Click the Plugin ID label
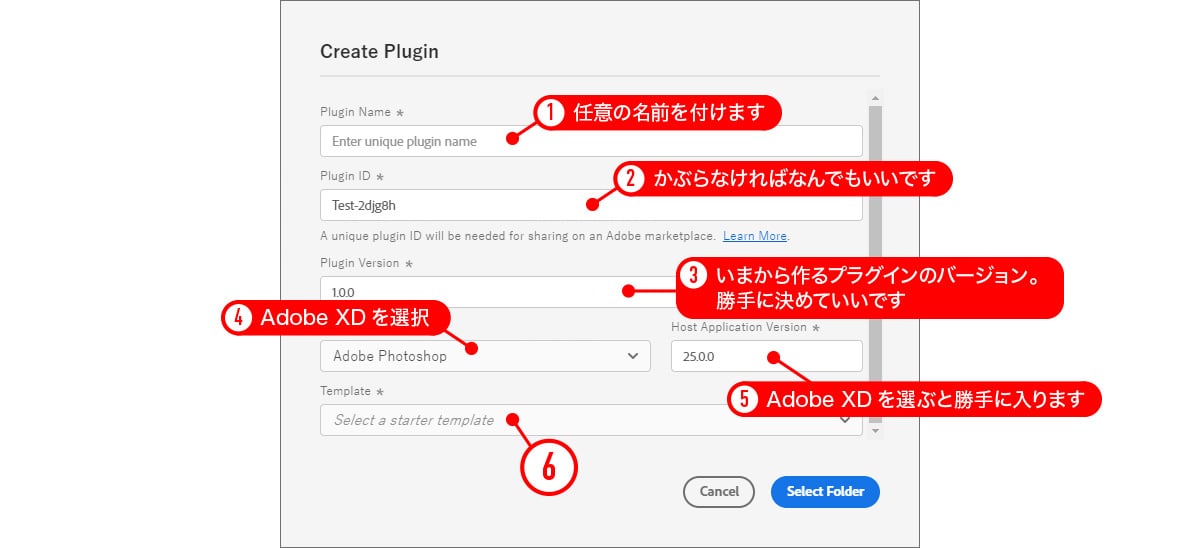Viewport: 1200px width, 548px height. [x=351, y=176]
